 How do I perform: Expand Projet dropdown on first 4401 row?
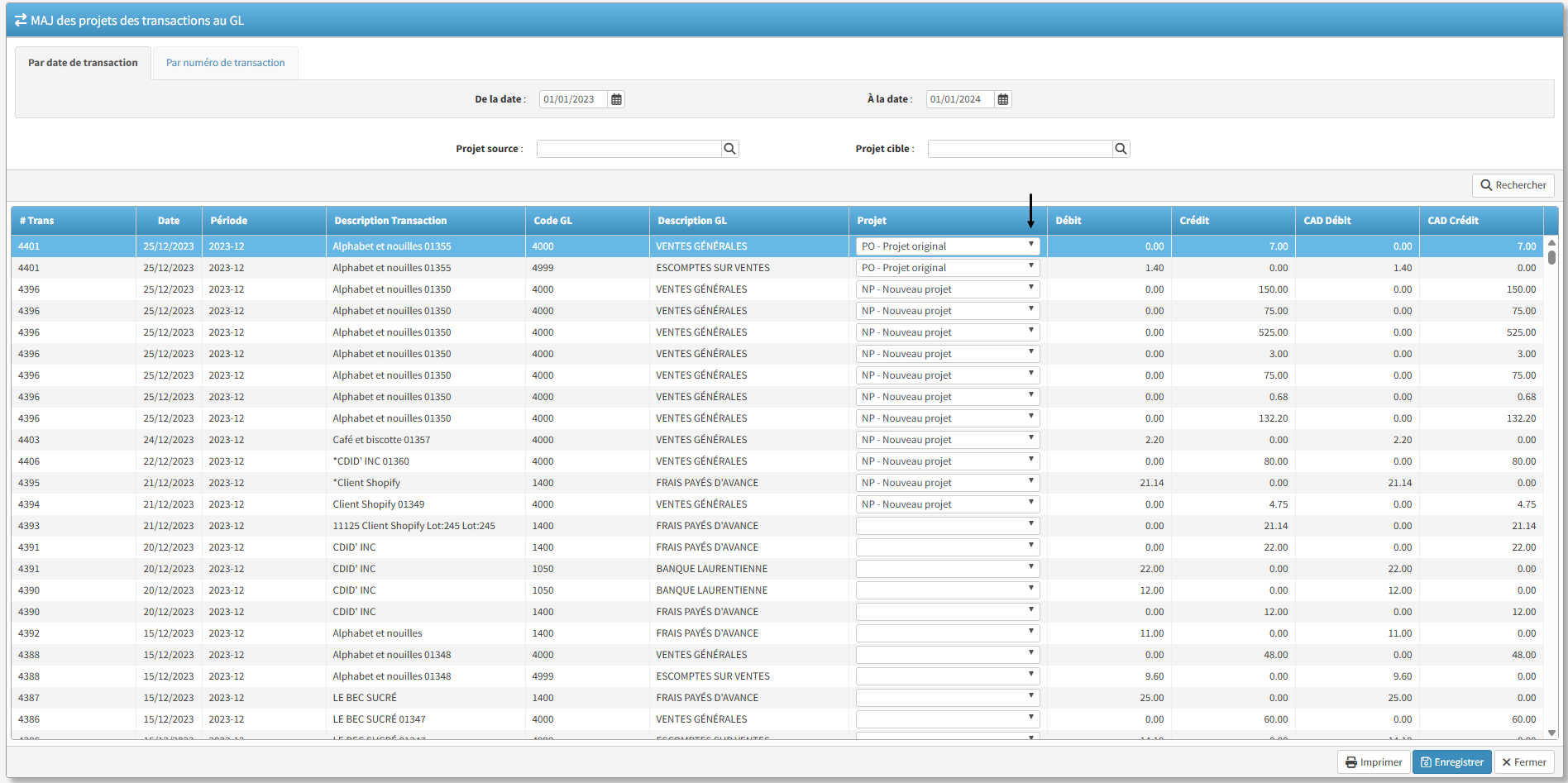coord(947,246)
